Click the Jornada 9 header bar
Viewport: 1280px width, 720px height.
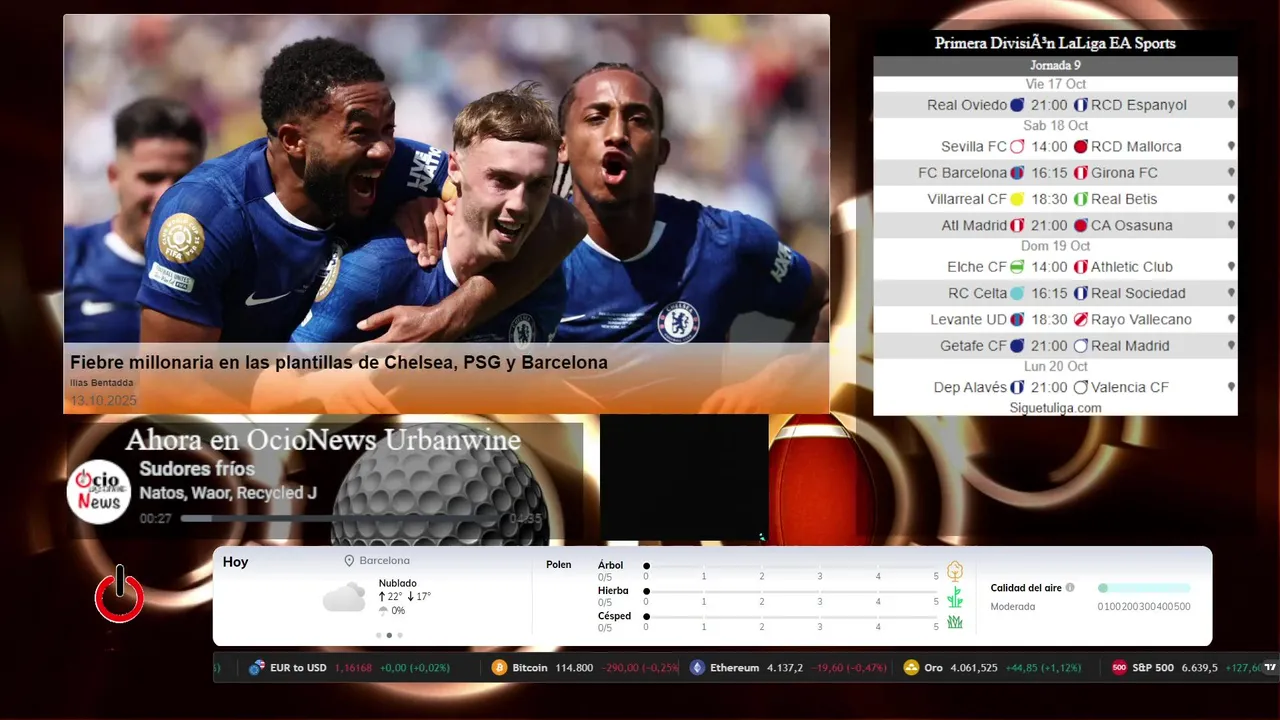1055,66
